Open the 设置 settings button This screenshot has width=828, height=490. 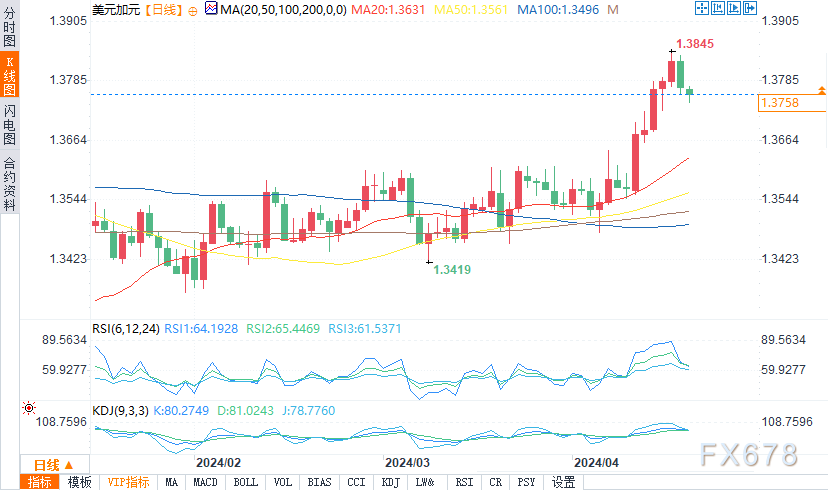[x=563, y=482]
